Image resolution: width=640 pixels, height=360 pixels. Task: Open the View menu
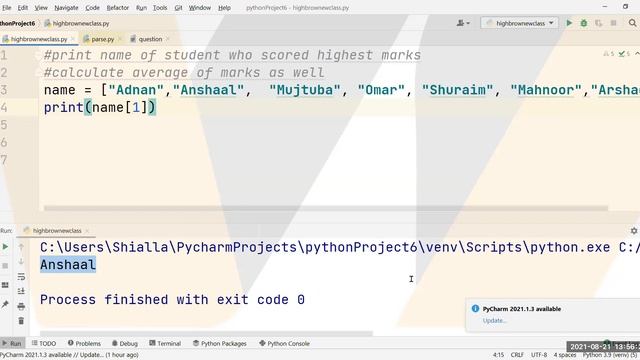[41, 7]
